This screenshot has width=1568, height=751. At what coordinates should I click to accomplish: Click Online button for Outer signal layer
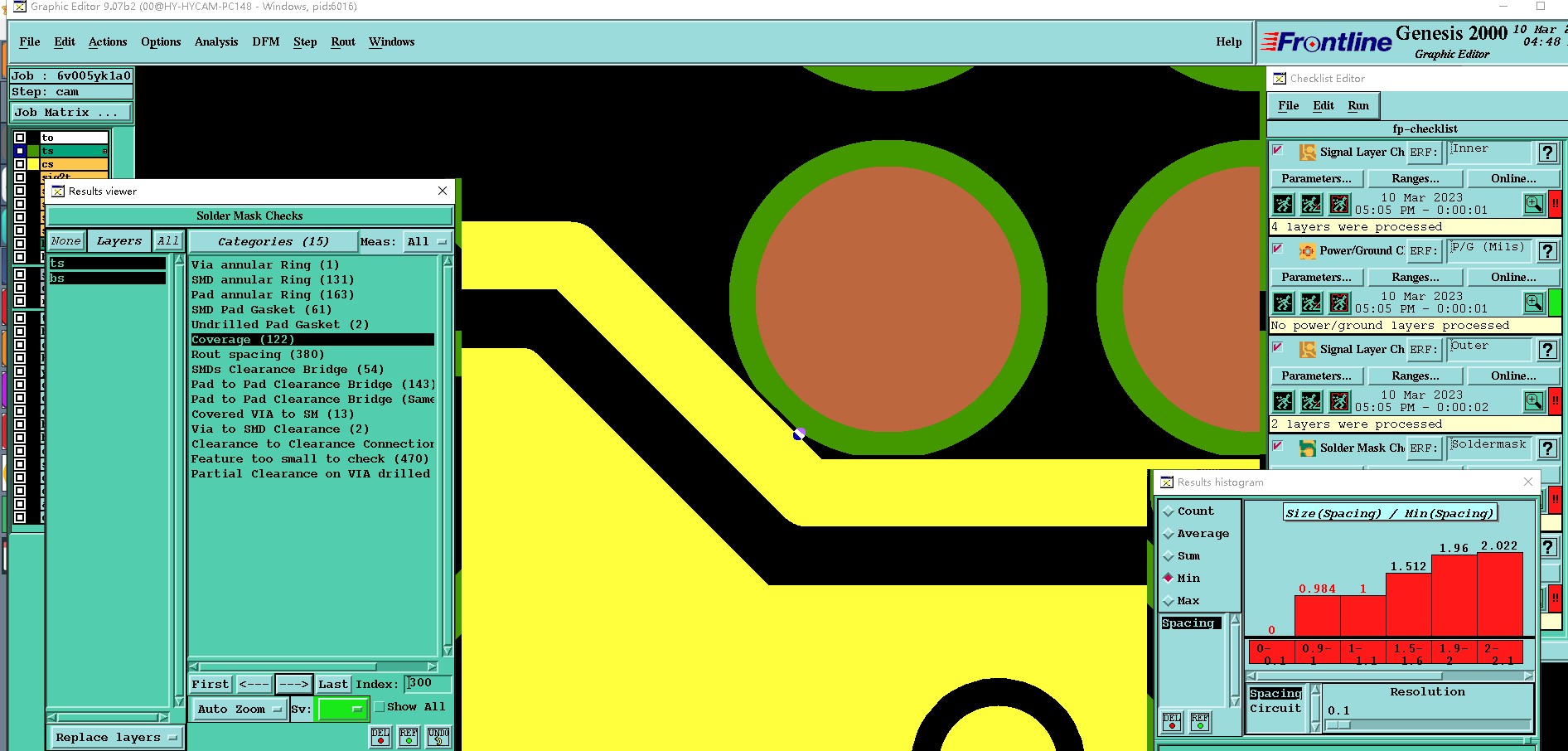1513,375
